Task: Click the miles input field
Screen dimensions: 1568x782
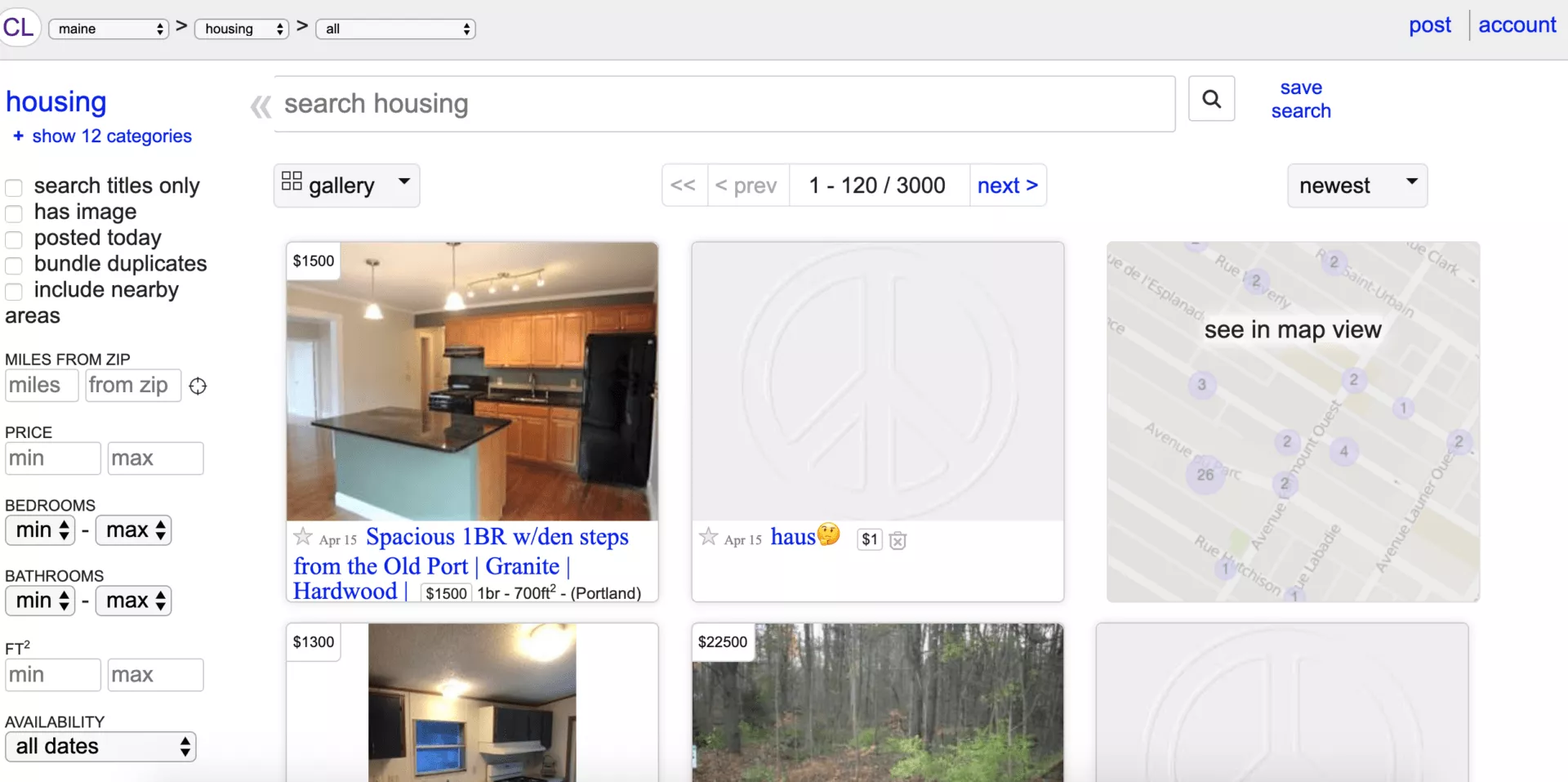Action: [x=42, y=386]
